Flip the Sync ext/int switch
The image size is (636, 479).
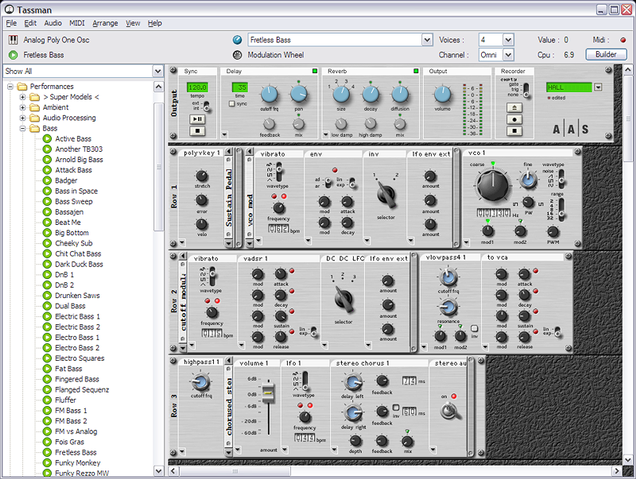(x=206, y=106)
